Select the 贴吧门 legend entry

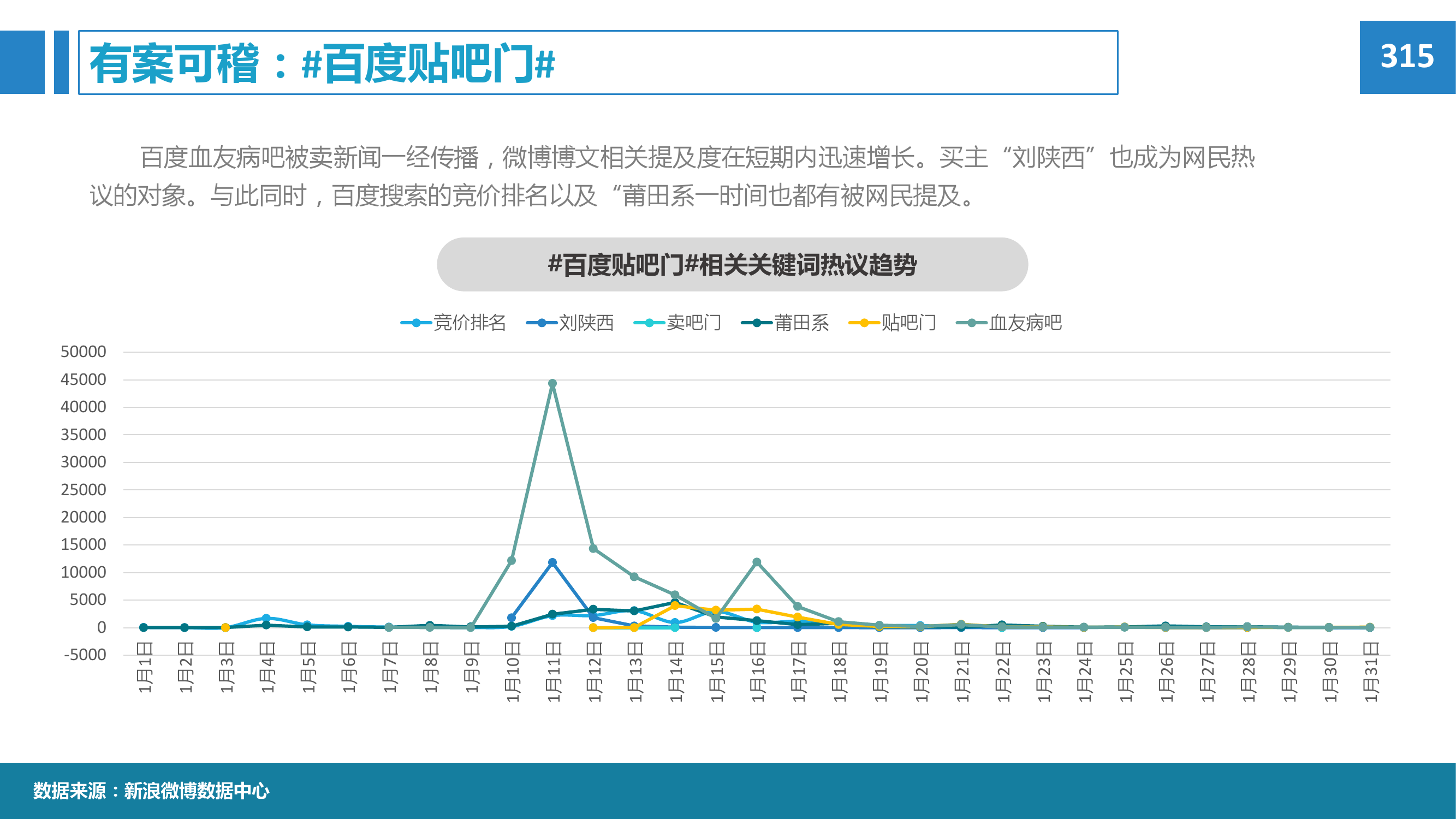point(893,323)
